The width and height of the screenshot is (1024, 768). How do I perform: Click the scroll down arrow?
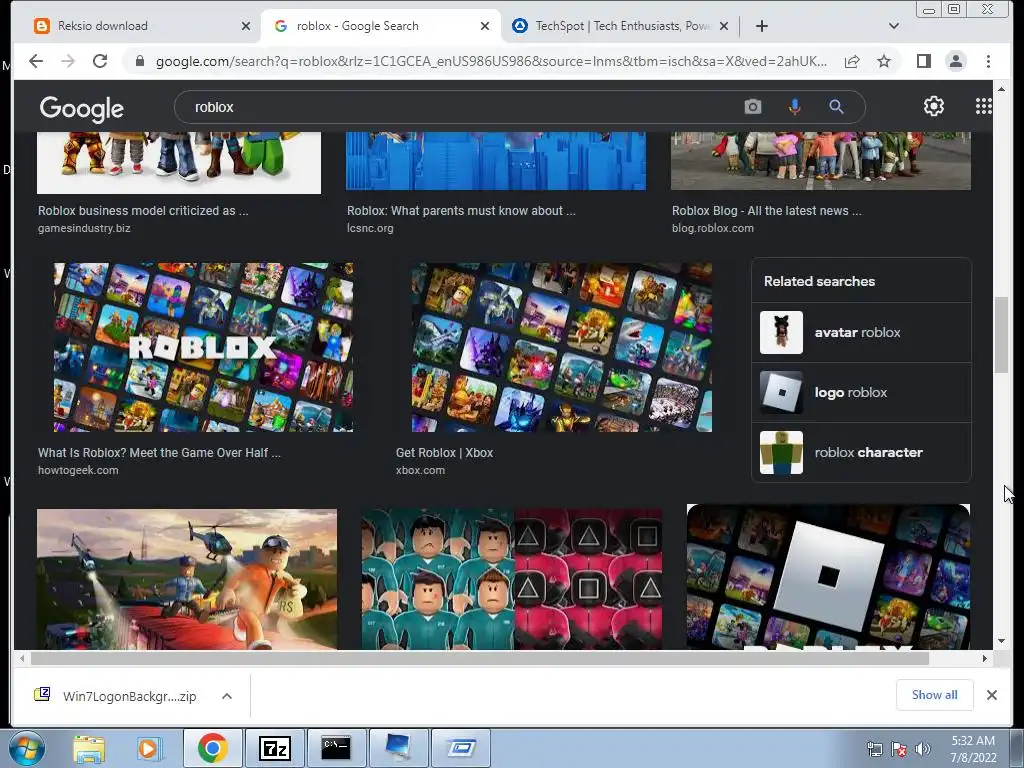click(x=1001, y=641)
